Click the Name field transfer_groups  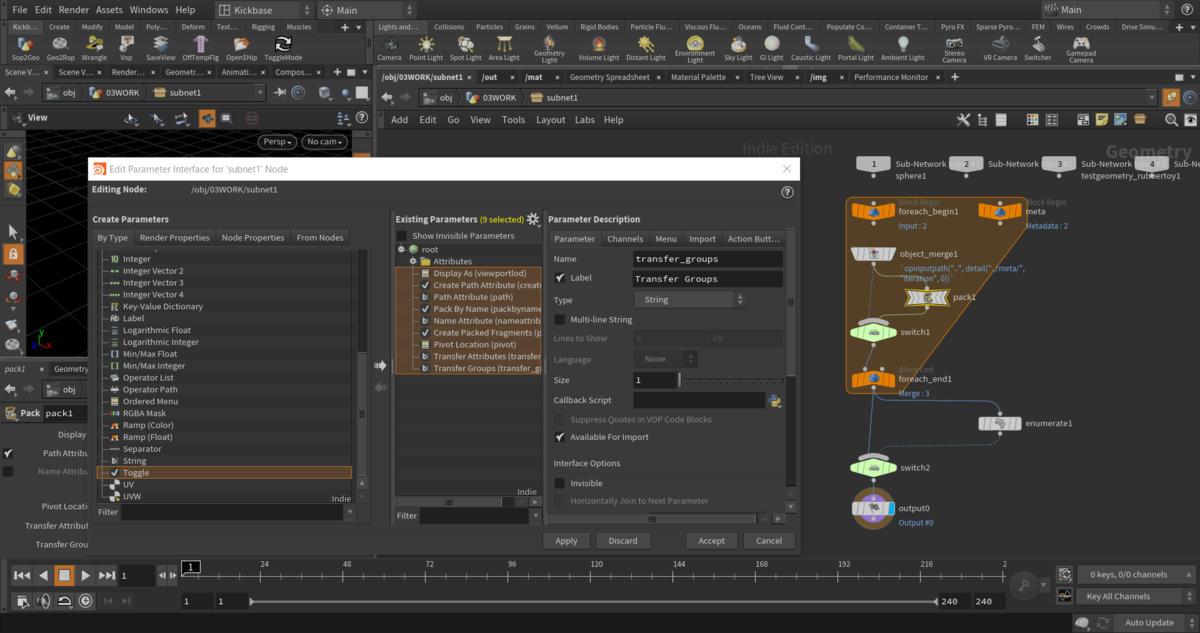coord(708,258)
